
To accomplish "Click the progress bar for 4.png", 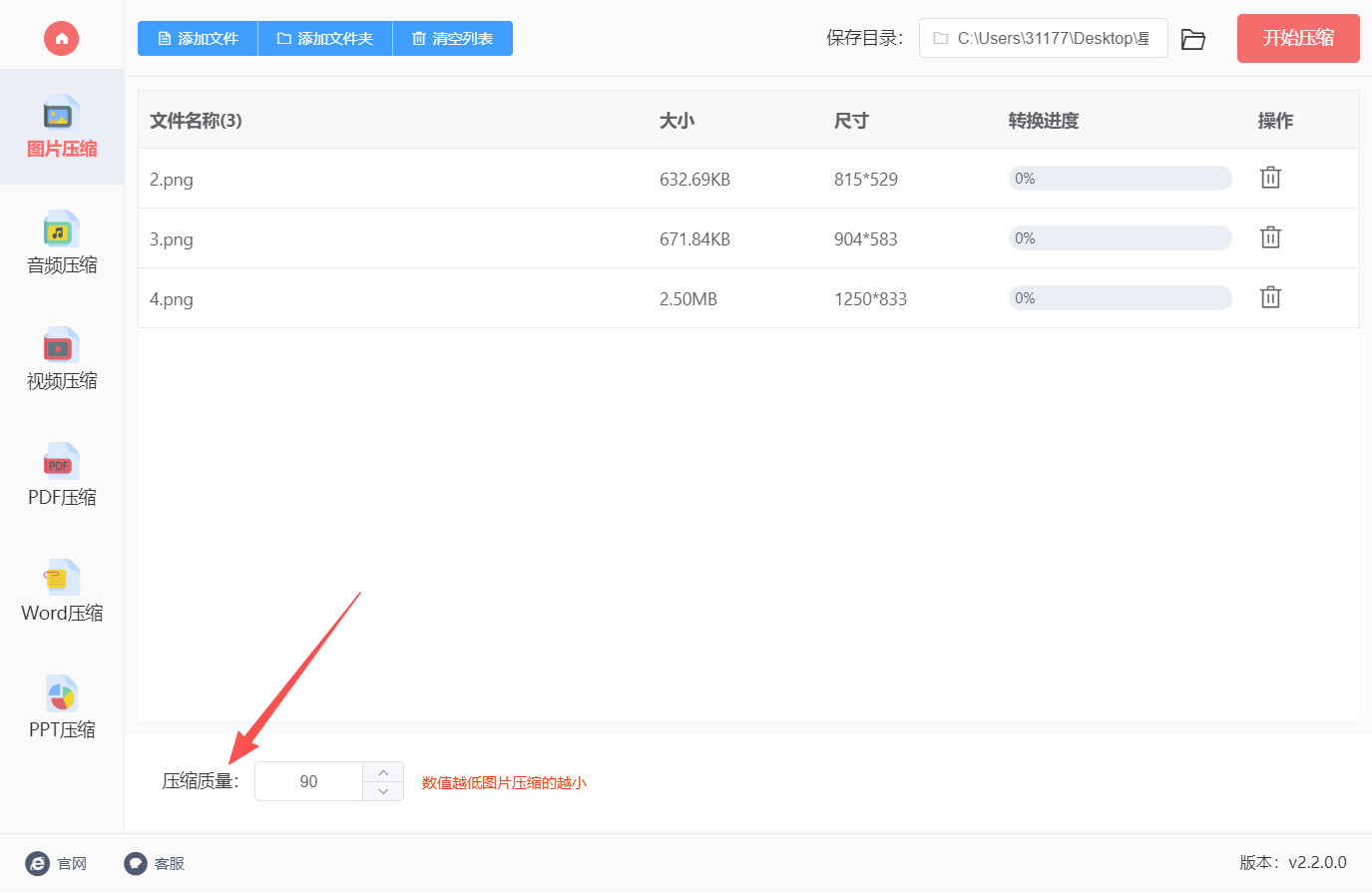I will 1120,298.
